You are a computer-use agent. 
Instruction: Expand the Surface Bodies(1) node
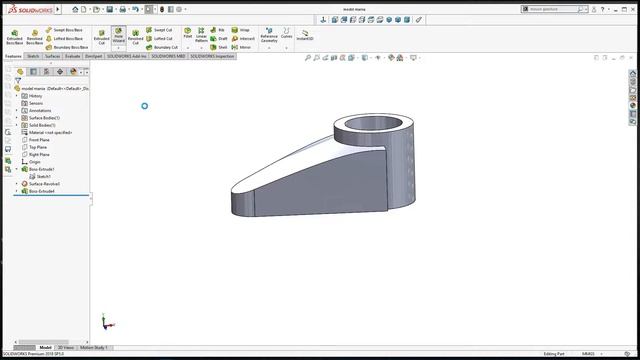tap(17, 118)
